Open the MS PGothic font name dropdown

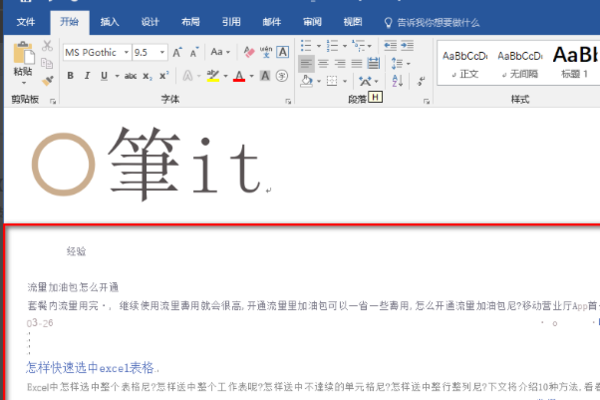tap(126, 52)
